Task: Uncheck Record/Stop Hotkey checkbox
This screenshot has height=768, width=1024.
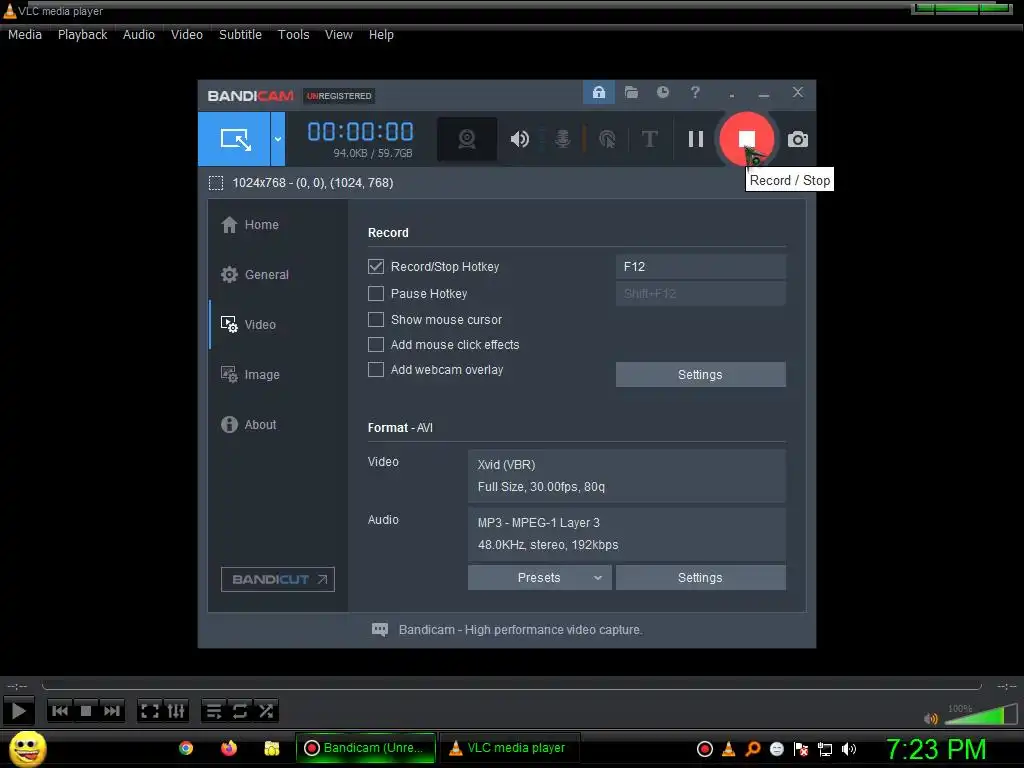Action: click(376, 266)
